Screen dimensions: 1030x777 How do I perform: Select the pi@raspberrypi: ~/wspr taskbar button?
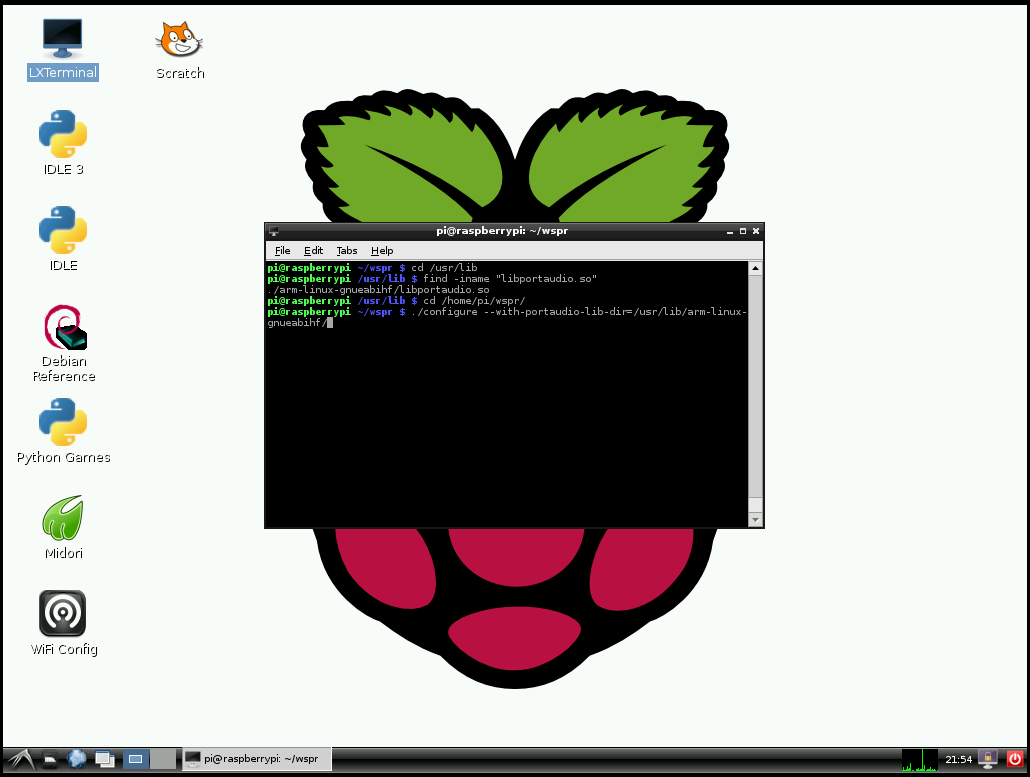(256, 759)
